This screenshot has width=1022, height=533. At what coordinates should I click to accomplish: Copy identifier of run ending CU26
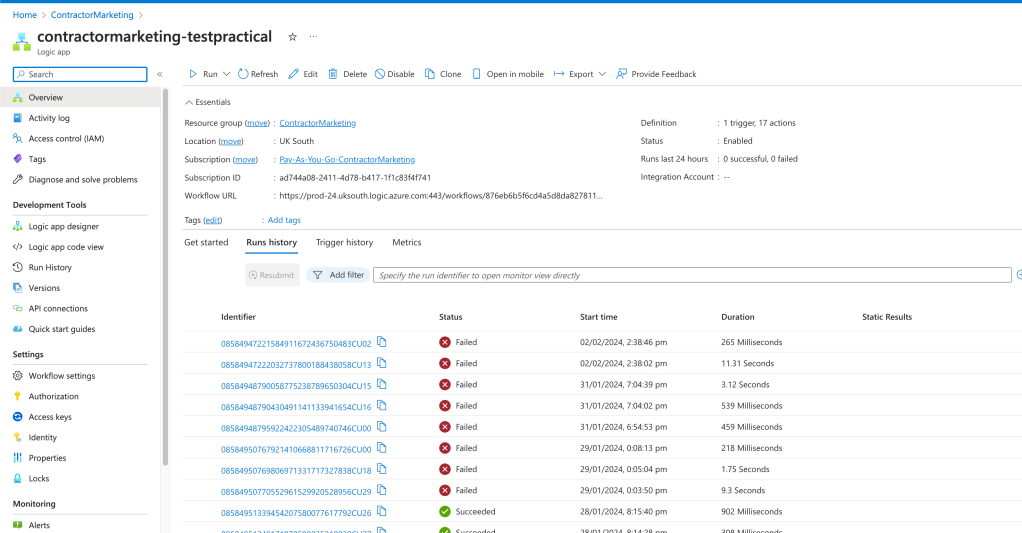click(382, 511)
